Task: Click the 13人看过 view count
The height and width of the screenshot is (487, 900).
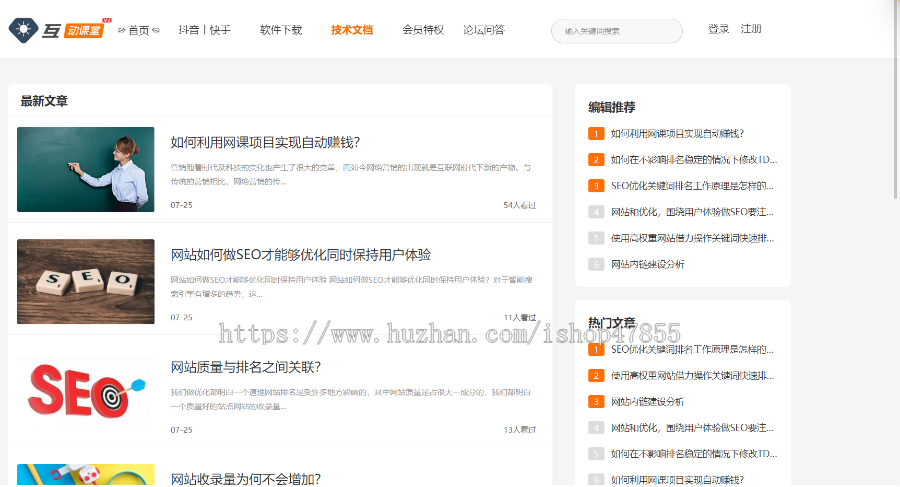Action: 519,430
